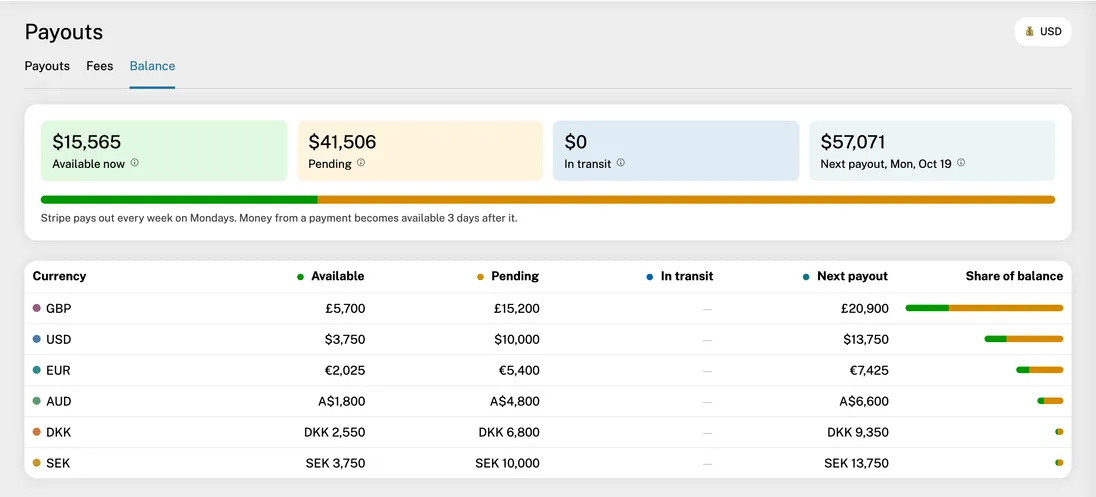This screenshot has height=497, width=1096.
Task: Click the blue USD color dot
Action: click(36, 339)
